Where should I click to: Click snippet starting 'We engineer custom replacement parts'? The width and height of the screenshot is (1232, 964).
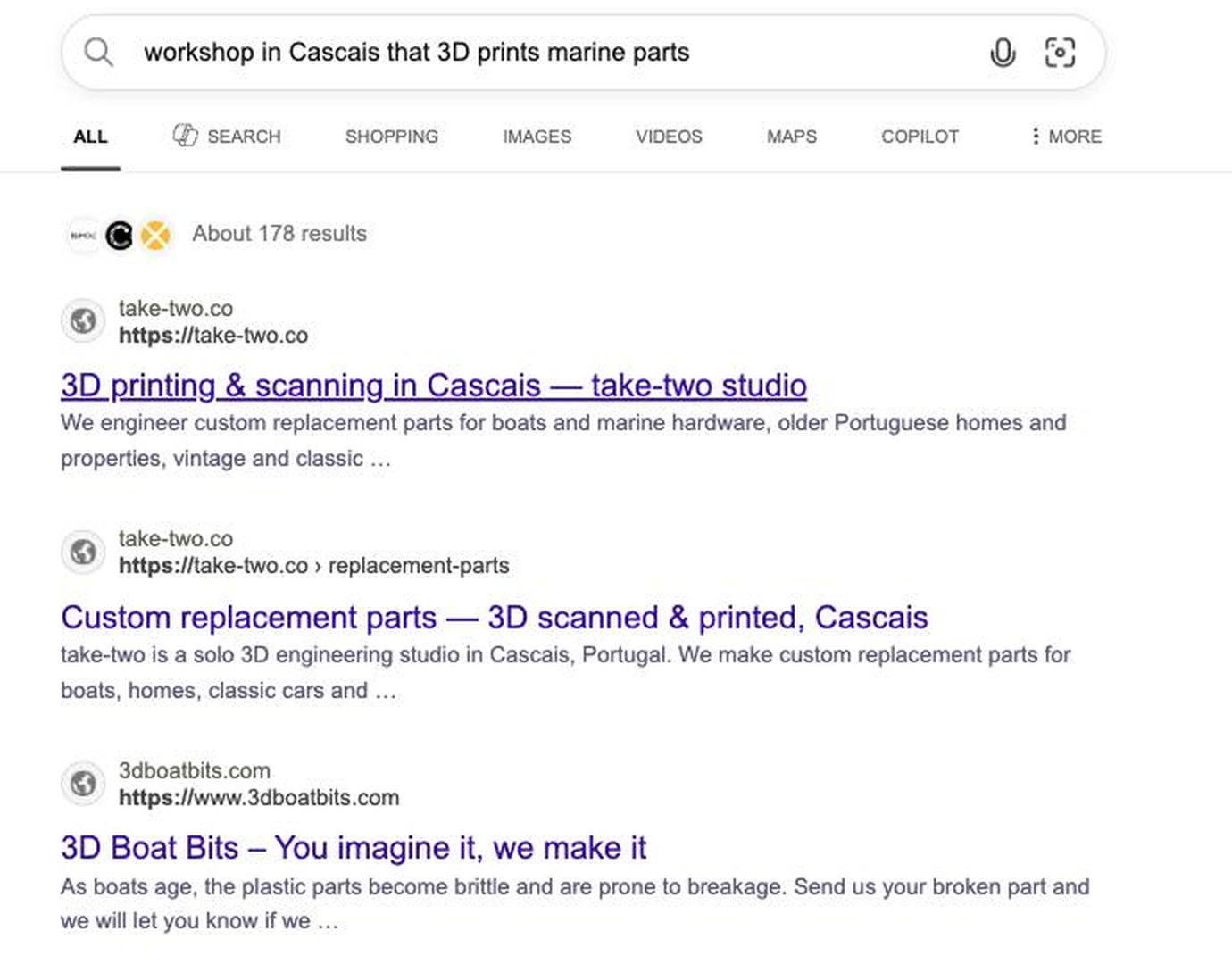[x=563, y=441]
